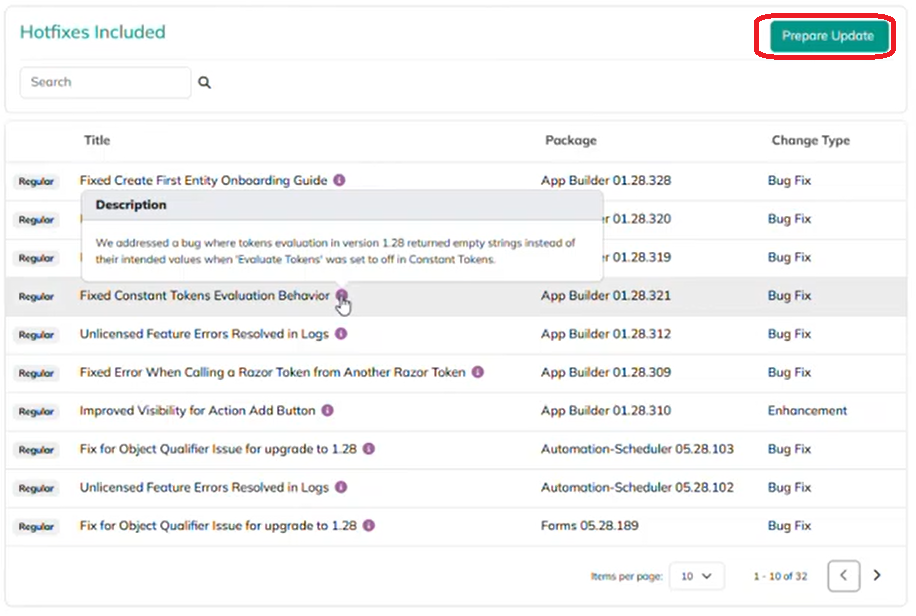Click info icon on Automation-Scheduler 05.28.103 Object Qualifier row
This screenshot has height=616, width=916.
coord(369,449)
